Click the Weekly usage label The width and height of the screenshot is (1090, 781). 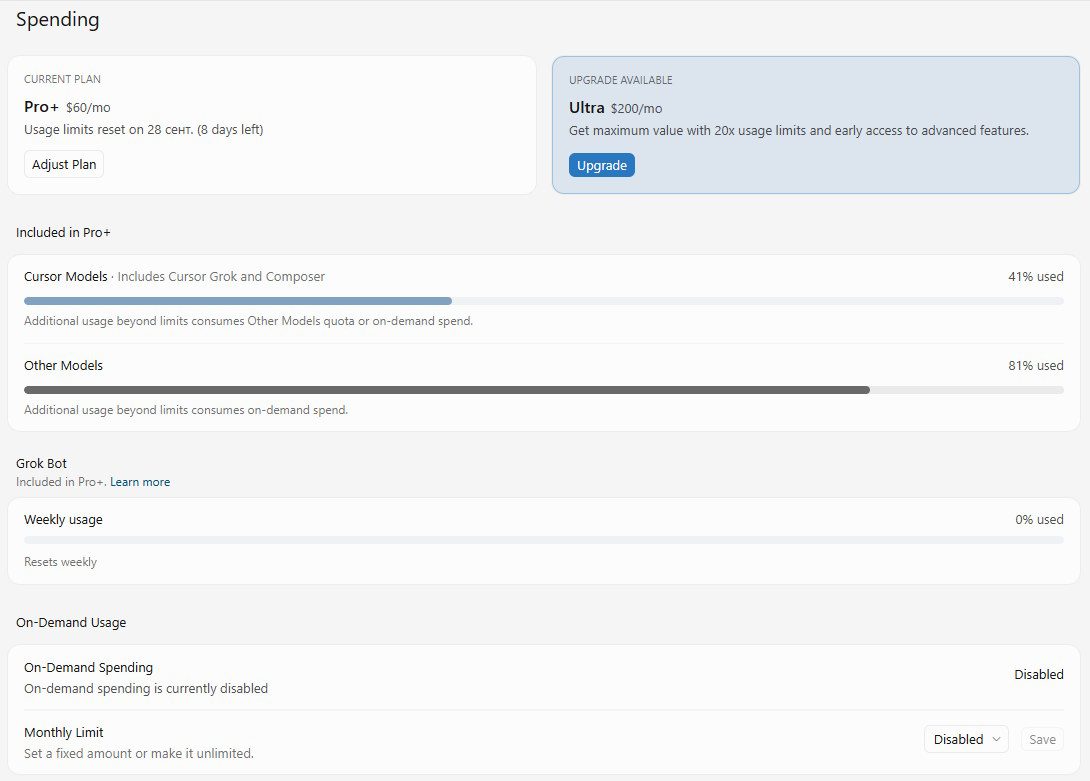(x=63, y=520)
